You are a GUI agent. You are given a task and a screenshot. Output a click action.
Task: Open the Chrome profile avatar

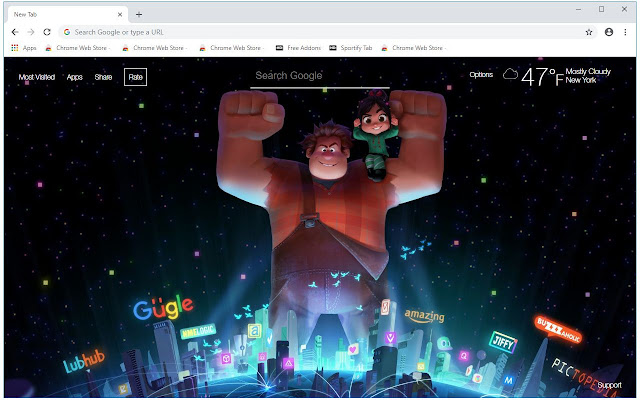609,32
